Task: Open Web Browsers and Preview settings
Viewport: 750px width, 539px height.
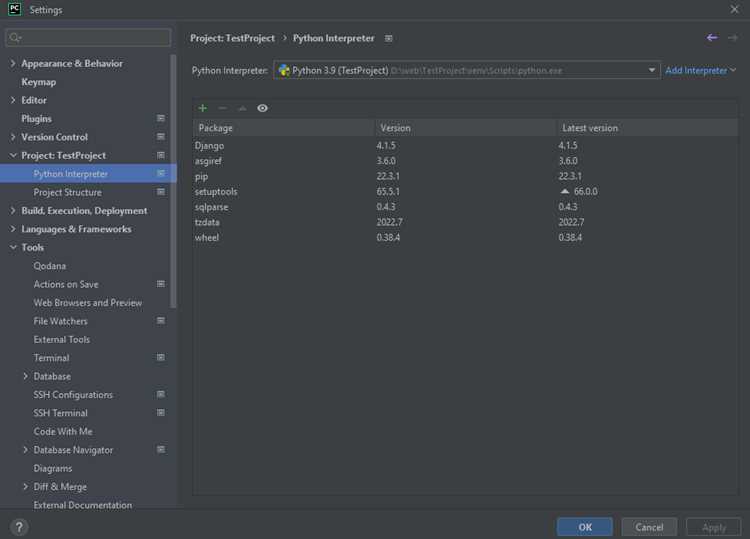Action: point(88,303)
